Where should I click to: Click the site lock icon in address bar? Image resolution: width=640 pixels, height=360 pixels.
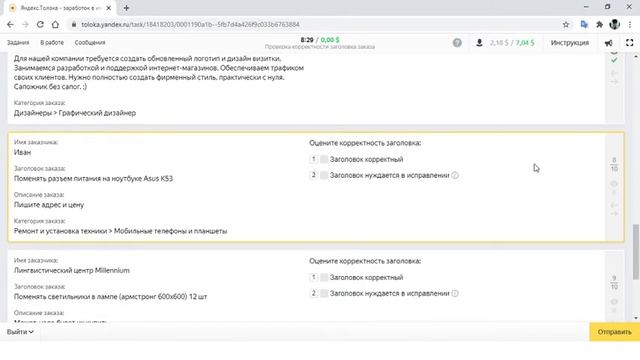click(x=74, y=24)
